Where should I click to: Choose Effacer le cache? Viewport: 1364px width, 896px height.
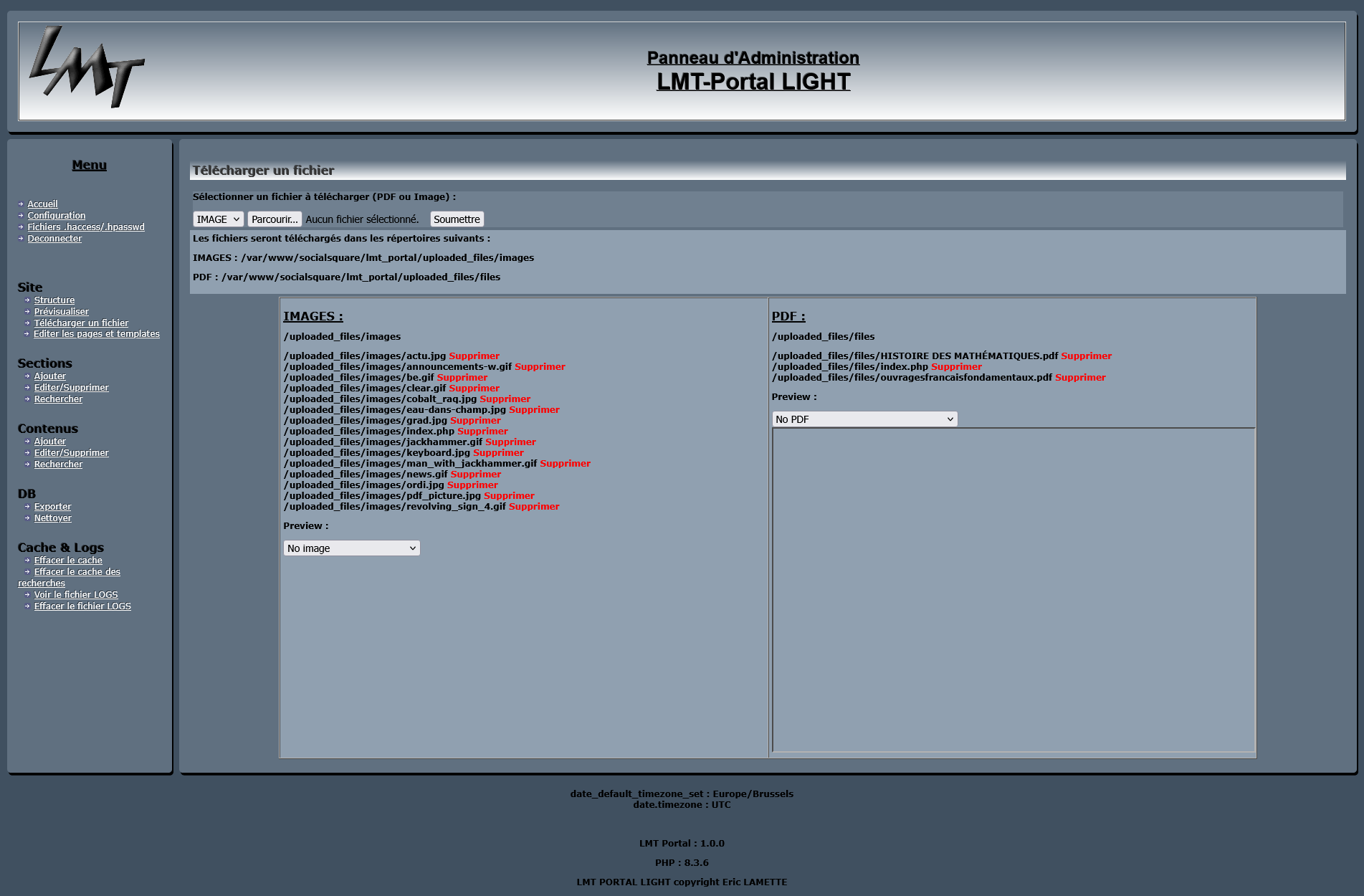(68, 561)
